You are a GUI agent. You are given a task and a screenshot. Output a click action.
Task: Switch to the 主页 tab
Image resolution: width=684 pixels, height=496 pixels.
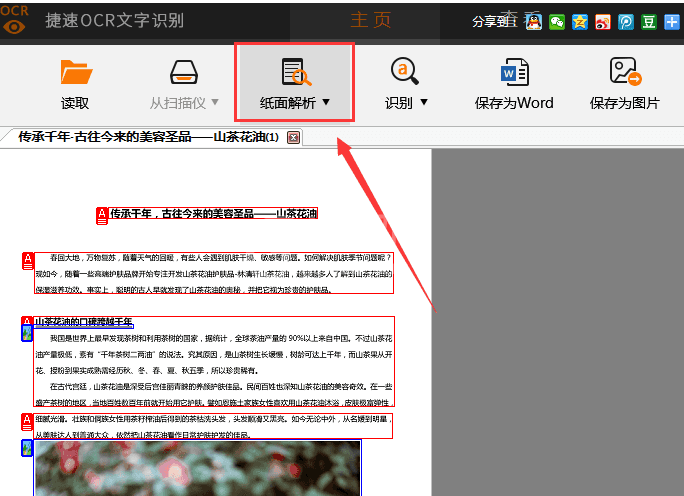(370, 20)
